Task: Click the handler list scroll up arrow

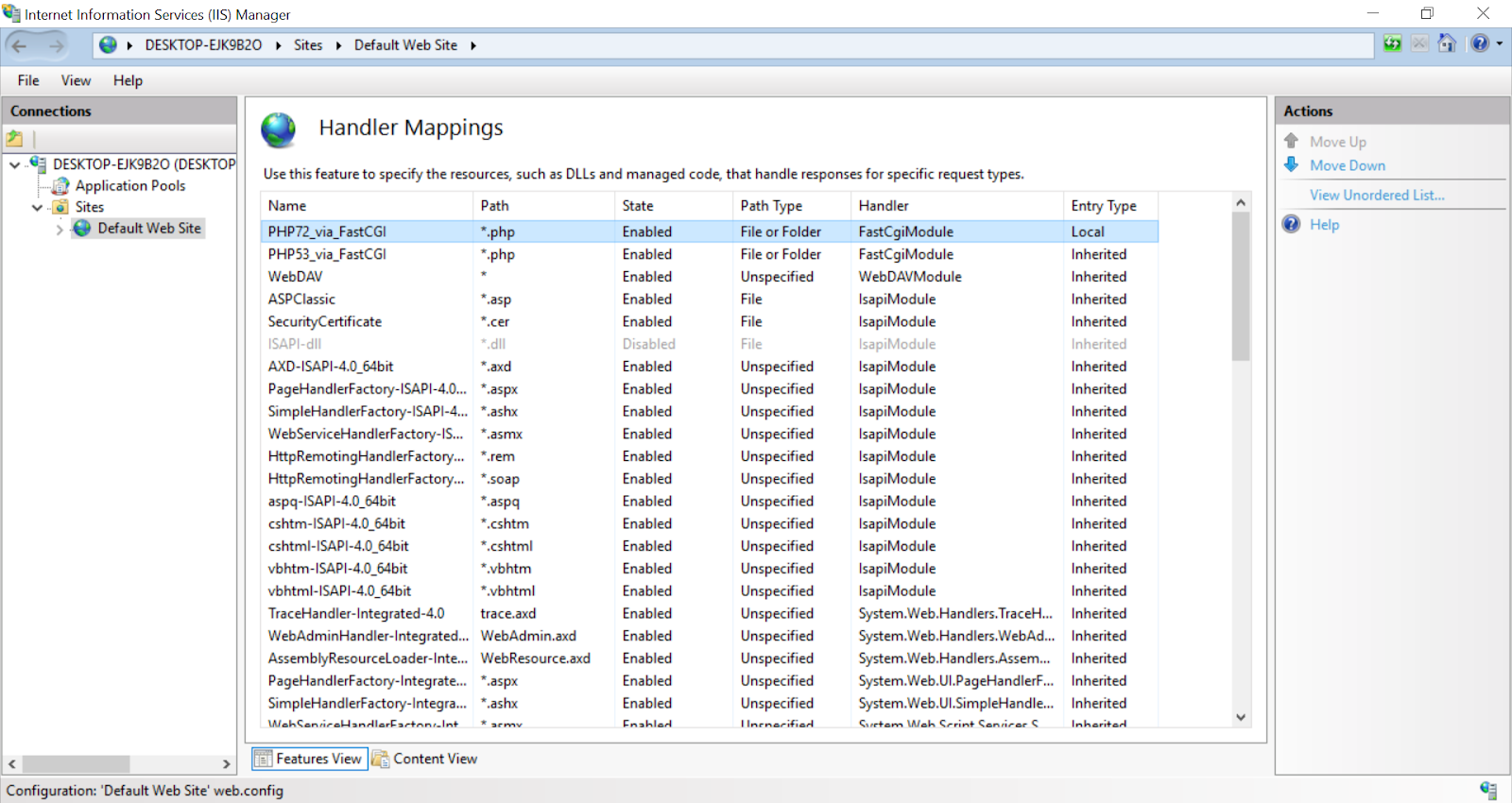Action: click(1241, 202)
